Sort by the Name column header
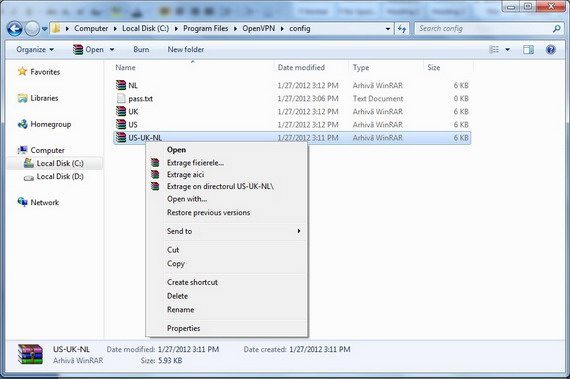The width and height of the screenshot is (570, 379). tap(125, 68)
